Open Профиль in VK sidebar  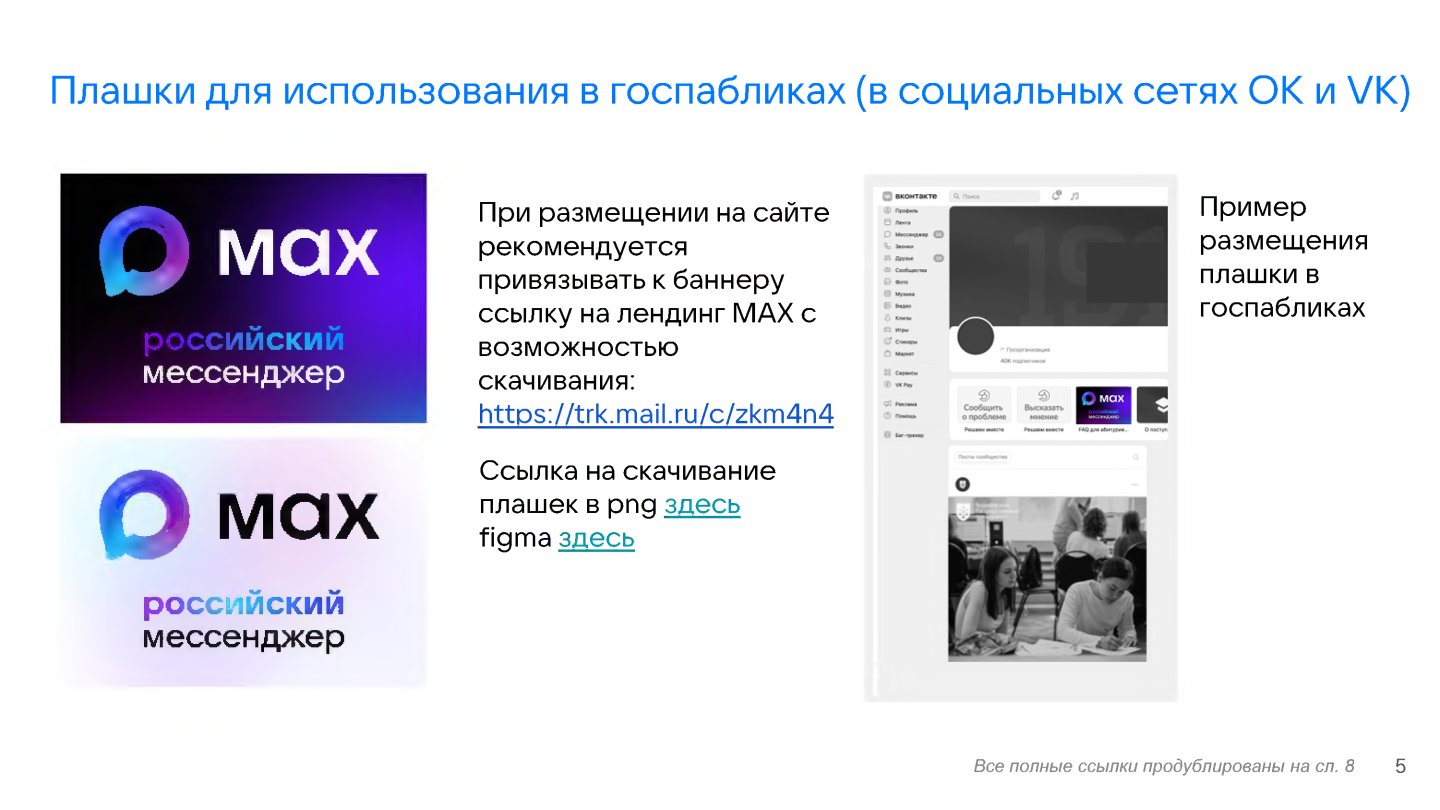902,211
